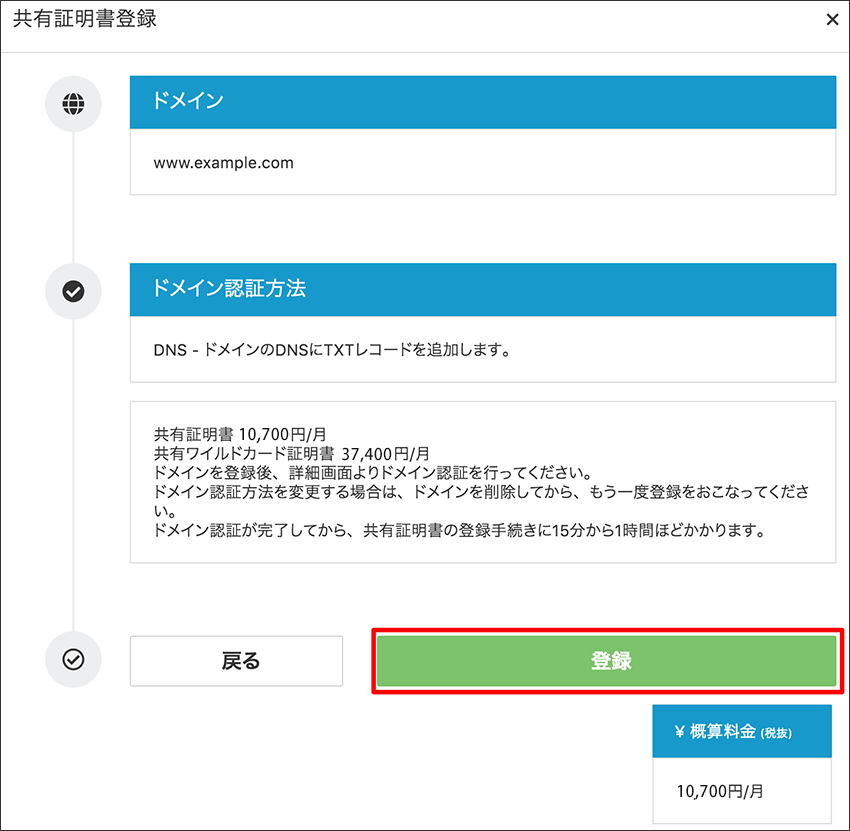
Task: Click the checkmark icon beside ドメイン認証方法 step
Action: pyautogui.click(x=73, y=291)
